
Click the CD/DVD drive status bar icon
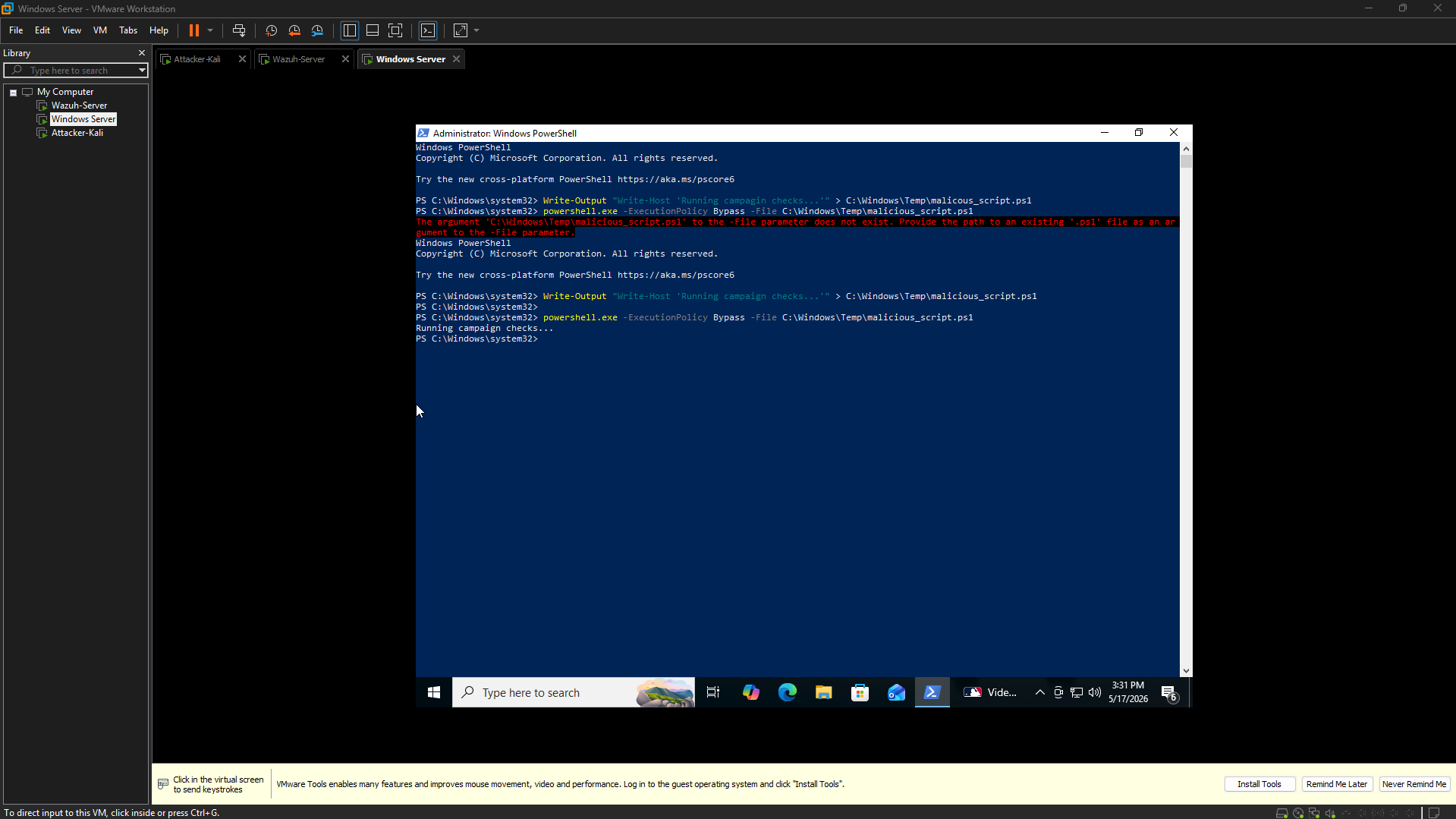[x=1298, y=813]
